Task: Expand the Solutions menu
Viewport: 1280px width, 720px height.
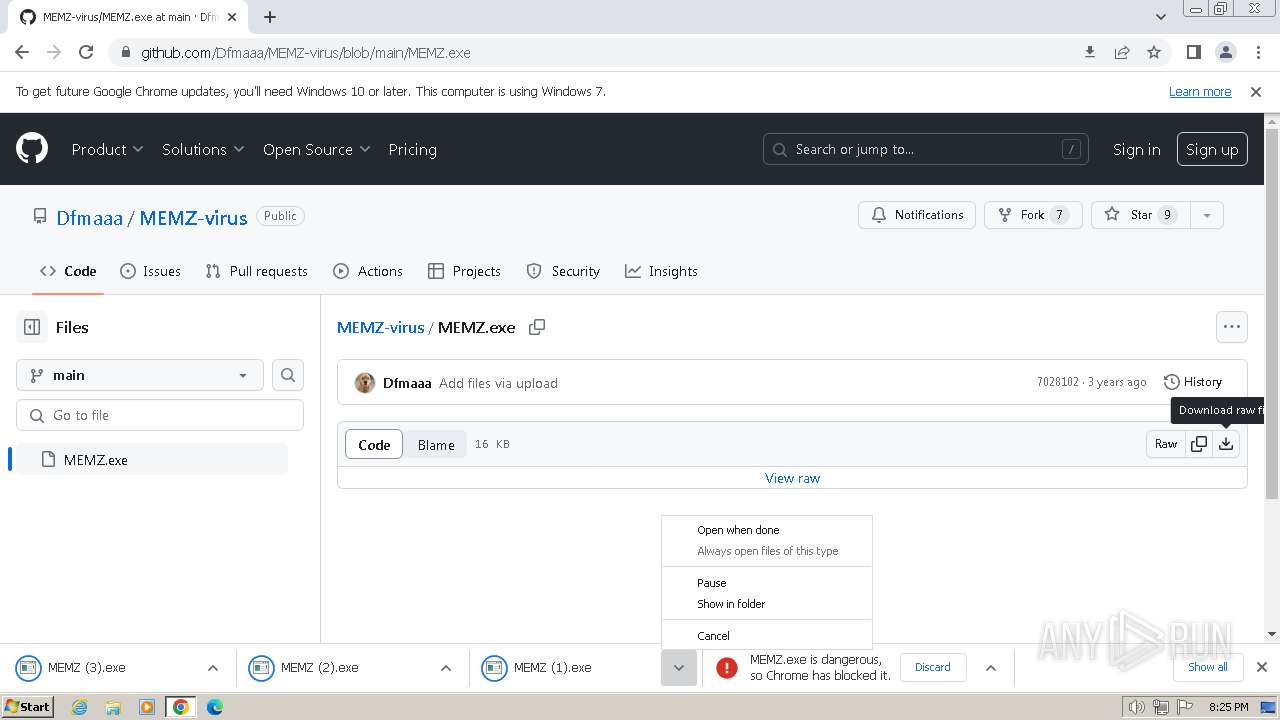Action: click(x=203, y=149)
